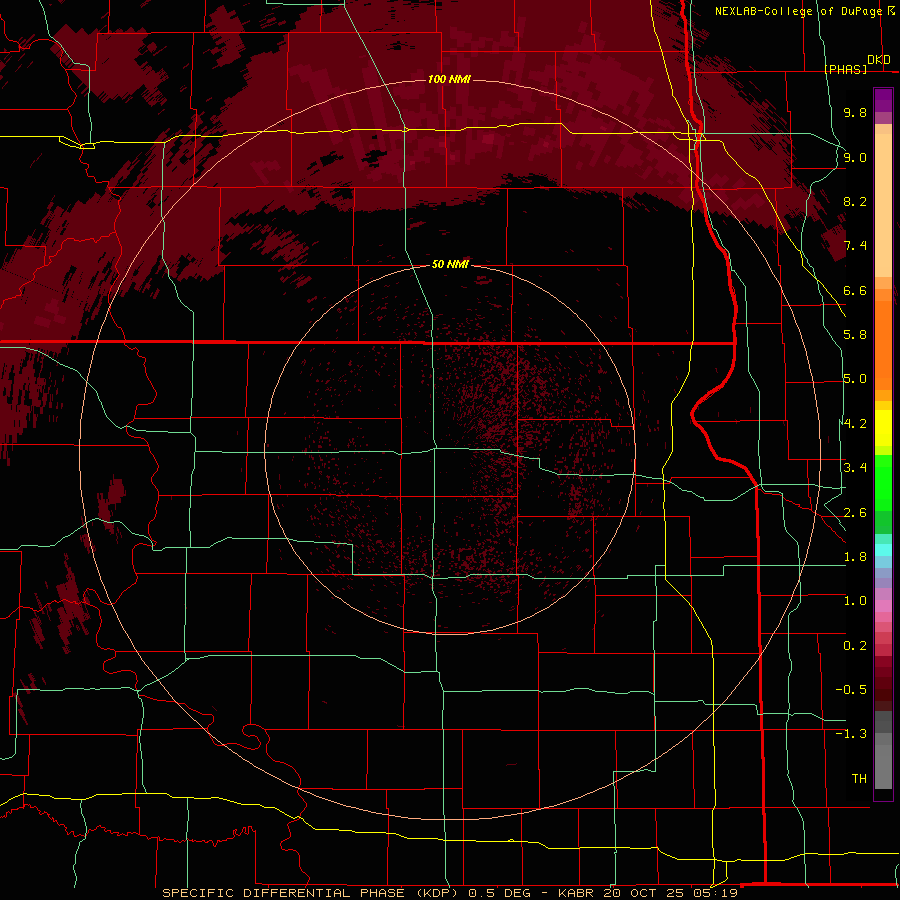Click the purple segment atop the color scale
Screen dimensions: 900x900
pyautogui.click(x=883, y=100)
